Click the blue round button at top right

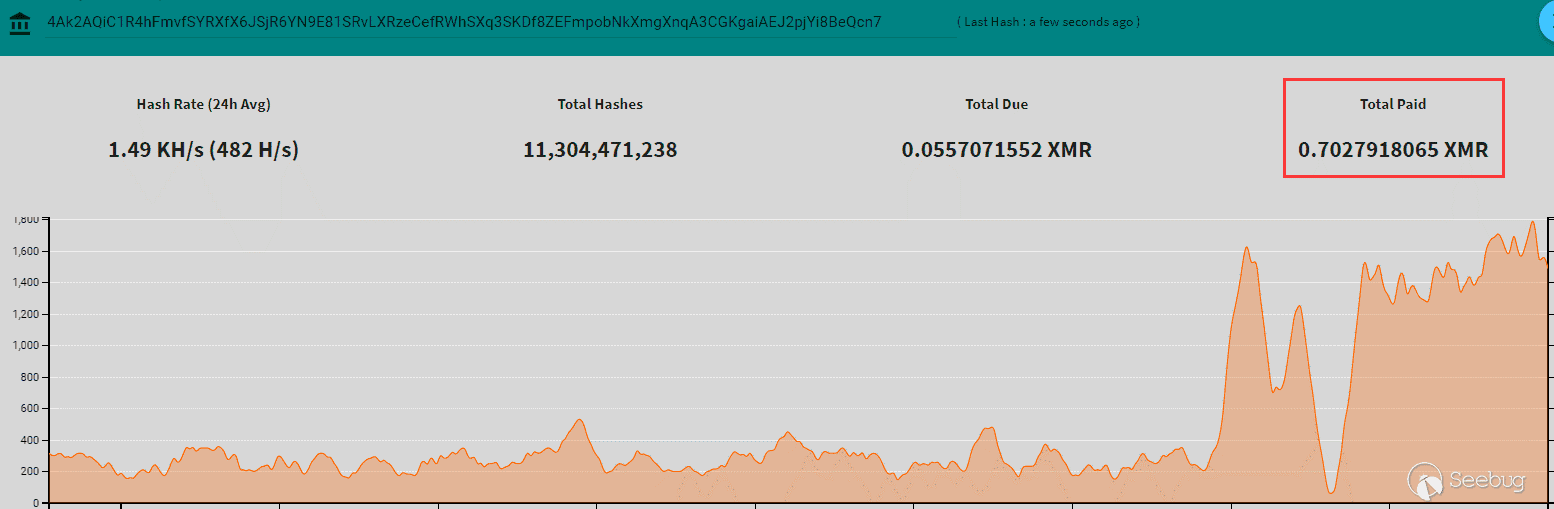[x=1545, y=22]
